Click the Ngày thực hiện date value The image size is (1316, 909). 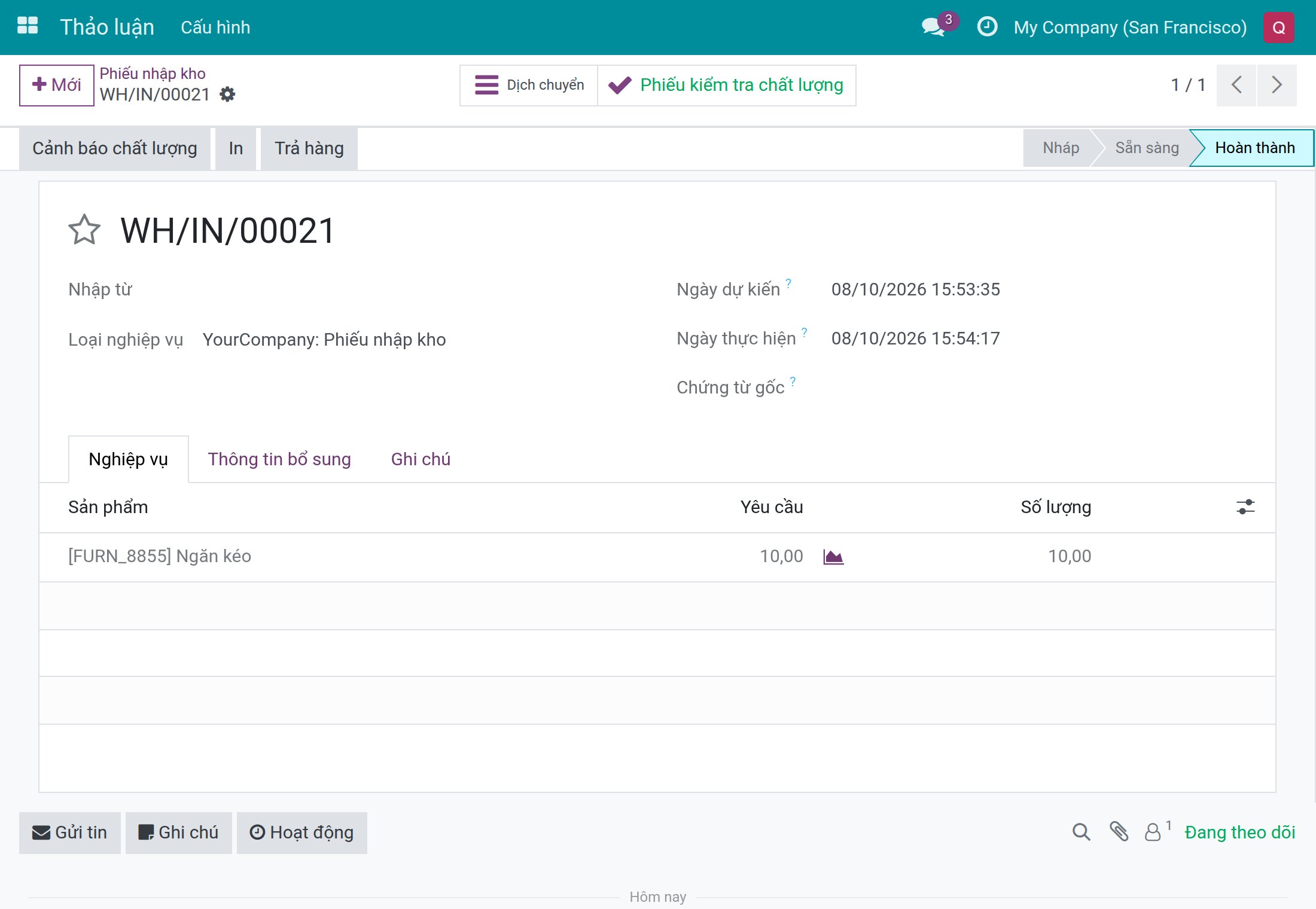[x=916, y=338]
